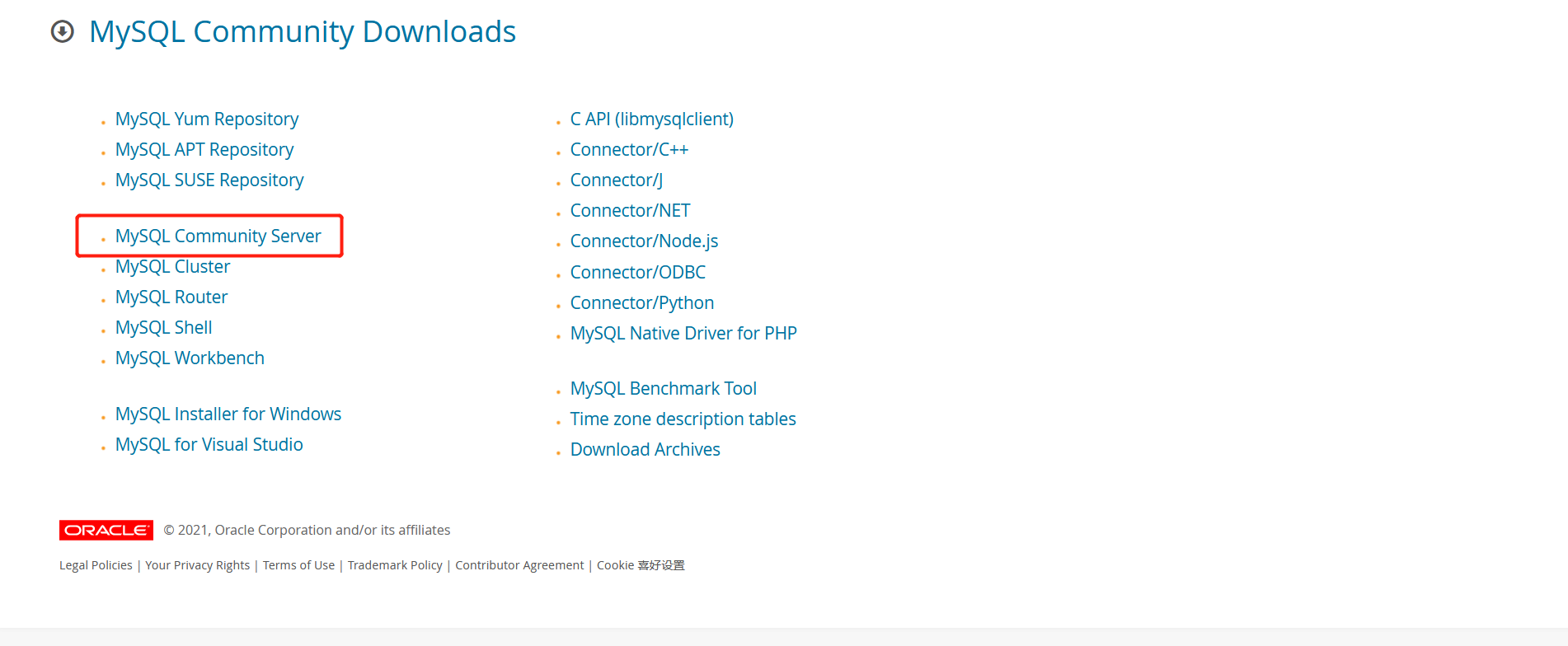This screenshot has width=1568, height=646.
Task: Click the red Oracle logo
Action: [106, 530]
